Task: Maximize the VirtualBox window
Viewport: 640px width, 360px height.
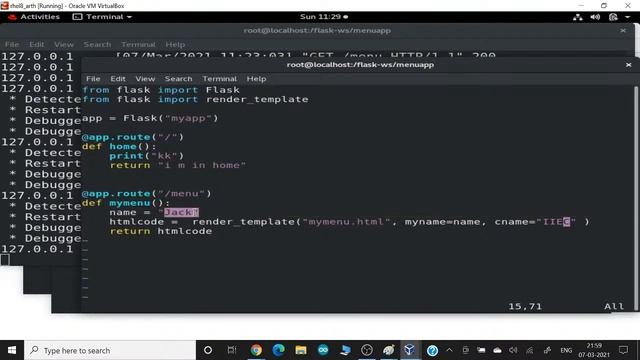Action: click(x=604, y=5)
